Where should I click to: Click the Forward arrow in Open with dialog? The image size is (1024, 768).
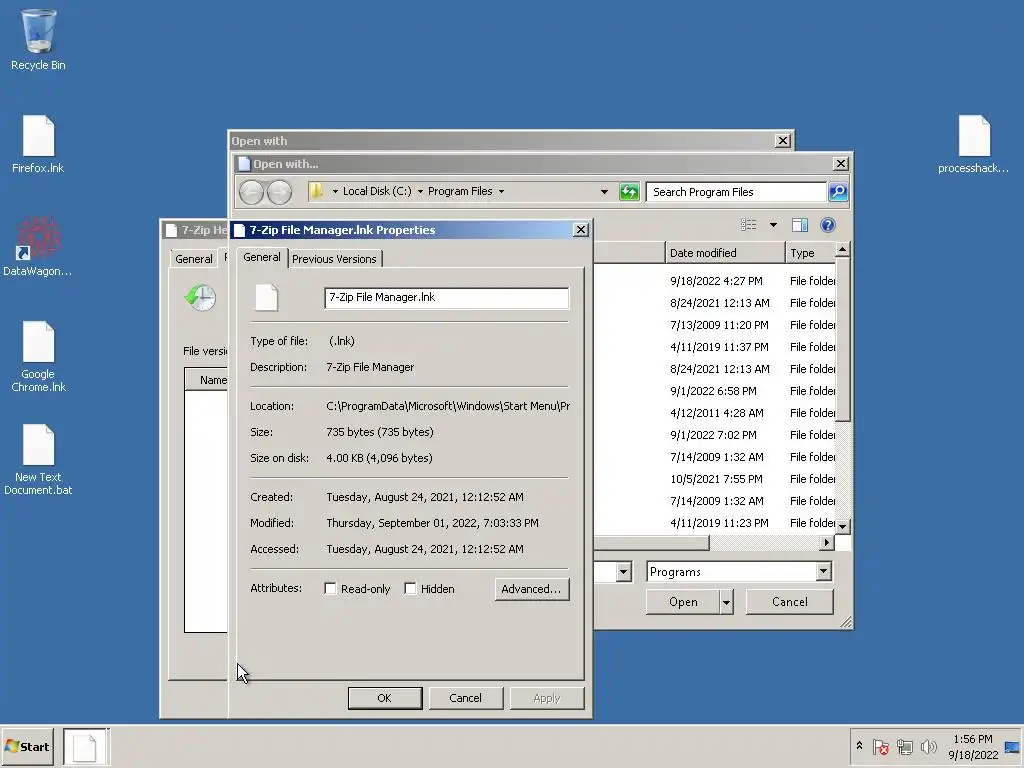280,192
